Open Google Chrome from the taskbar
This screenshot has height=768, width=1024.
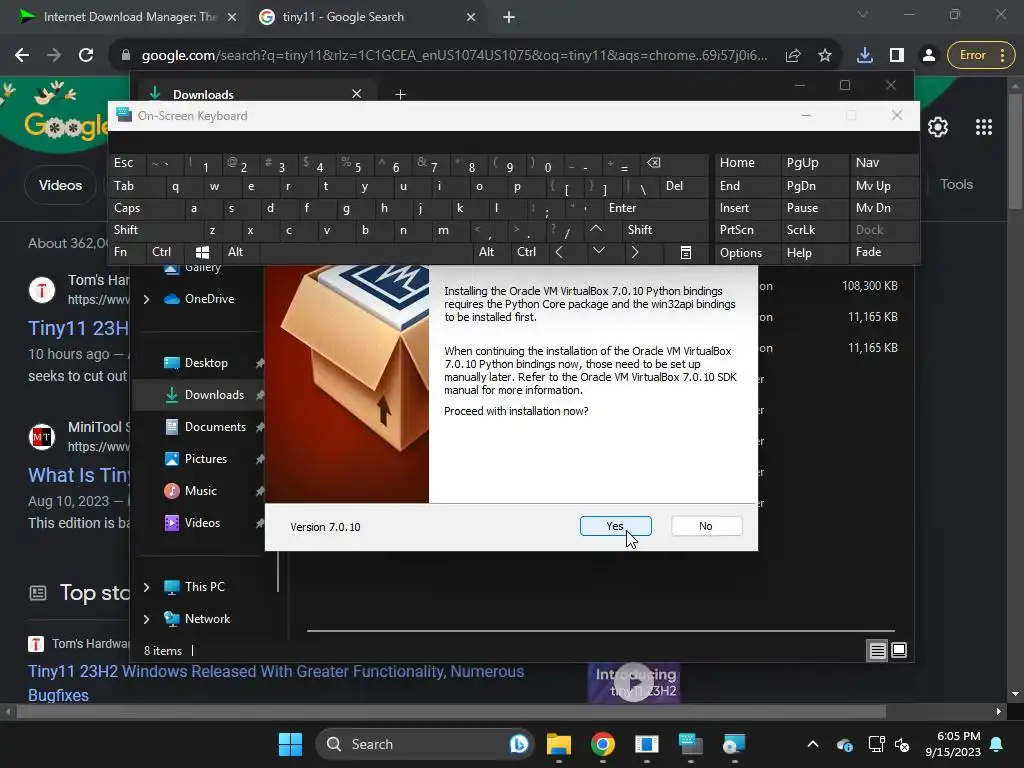[x=603, y=744]
